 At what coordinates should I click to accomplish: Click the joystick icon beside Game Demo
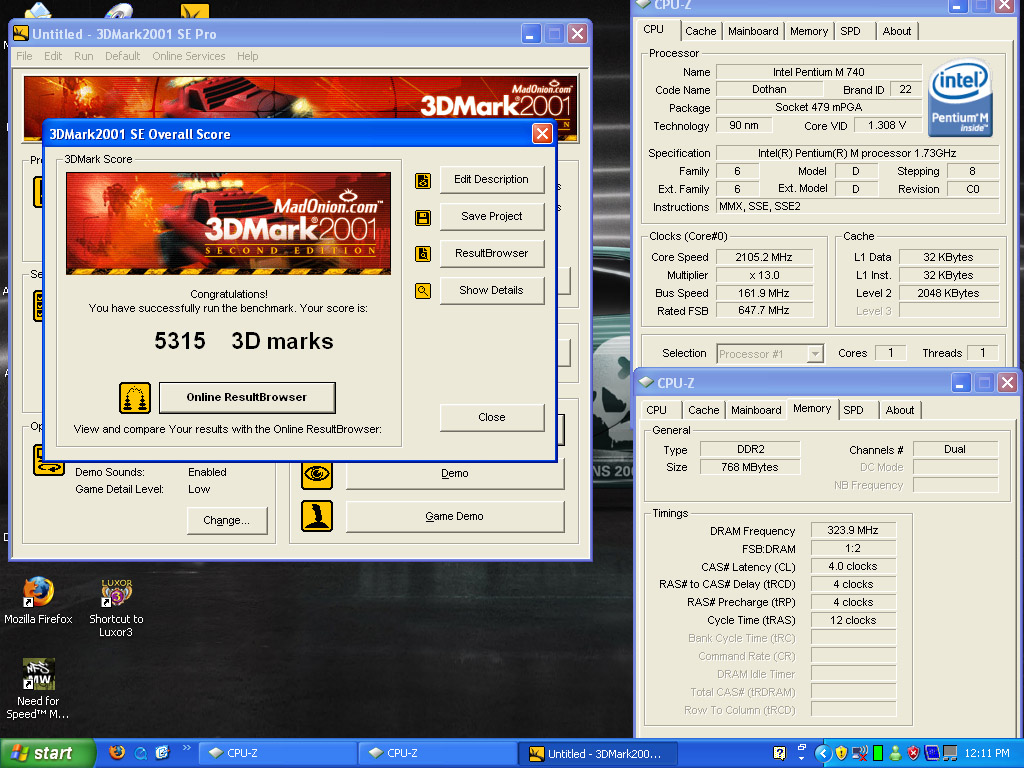(x=317, y=516)
